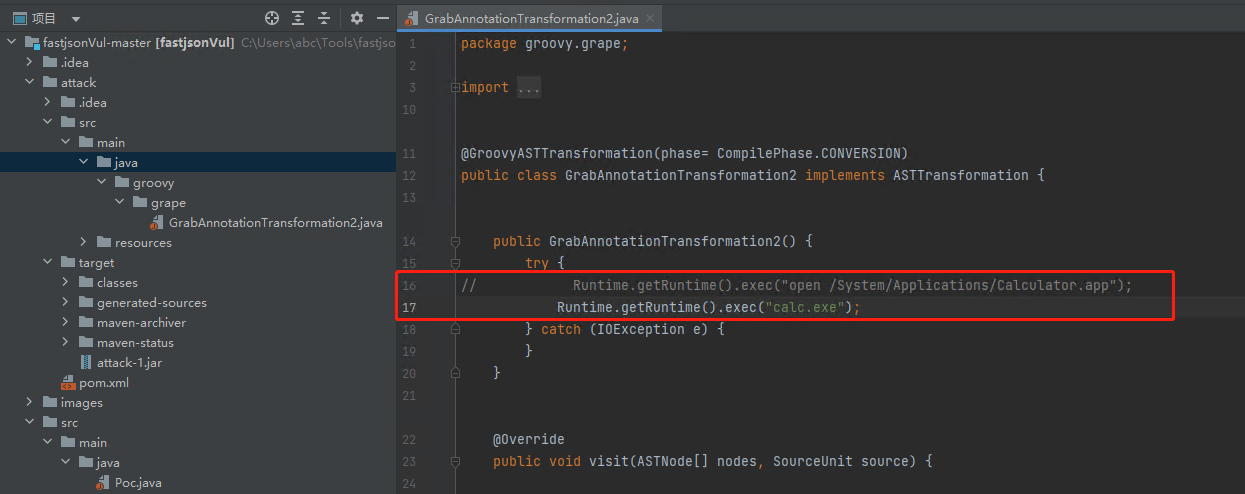
Task: Click the maven-status folder icon
Action: click(86, 342)
